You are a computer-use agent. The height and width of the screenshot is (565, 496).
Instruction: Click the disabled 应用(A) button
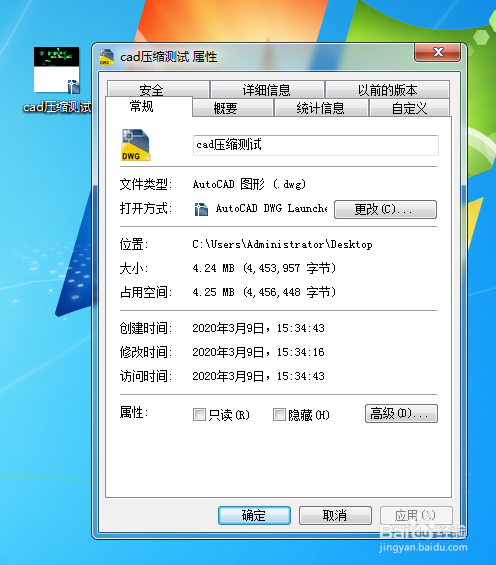[416, 515]
